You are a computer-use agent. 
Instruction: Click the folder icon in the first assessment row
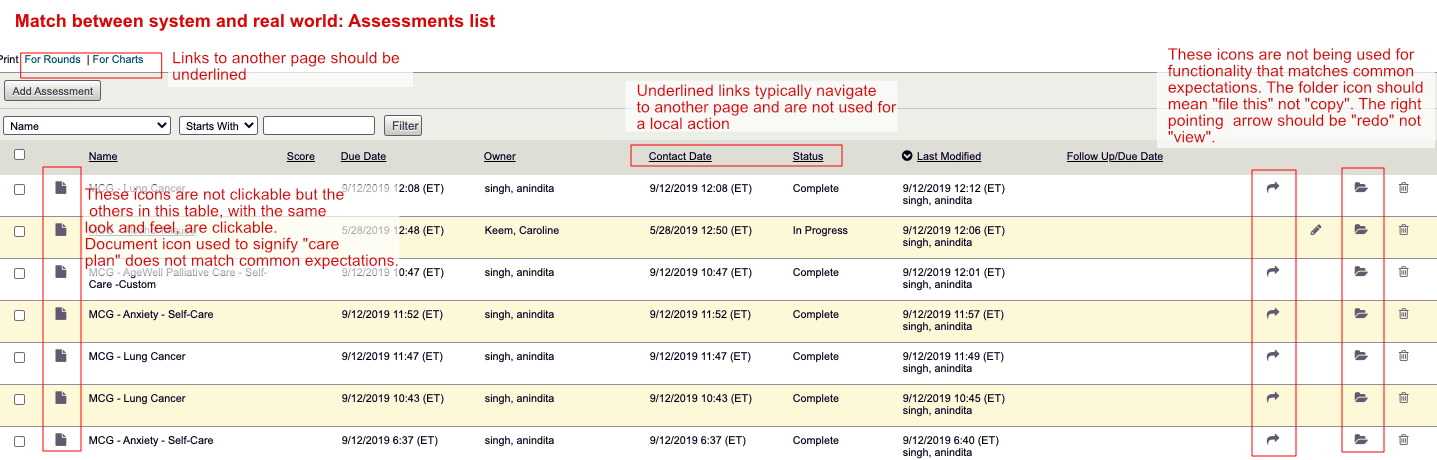click(1360, 188)
